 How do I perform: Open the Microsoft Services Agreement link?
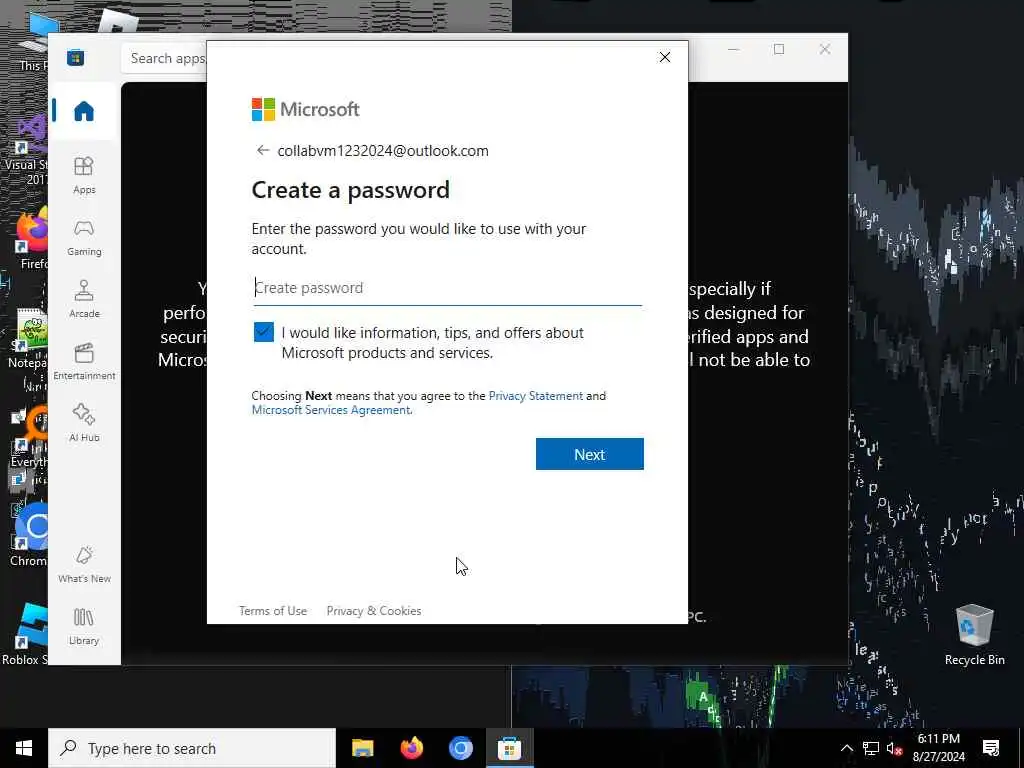331,410
